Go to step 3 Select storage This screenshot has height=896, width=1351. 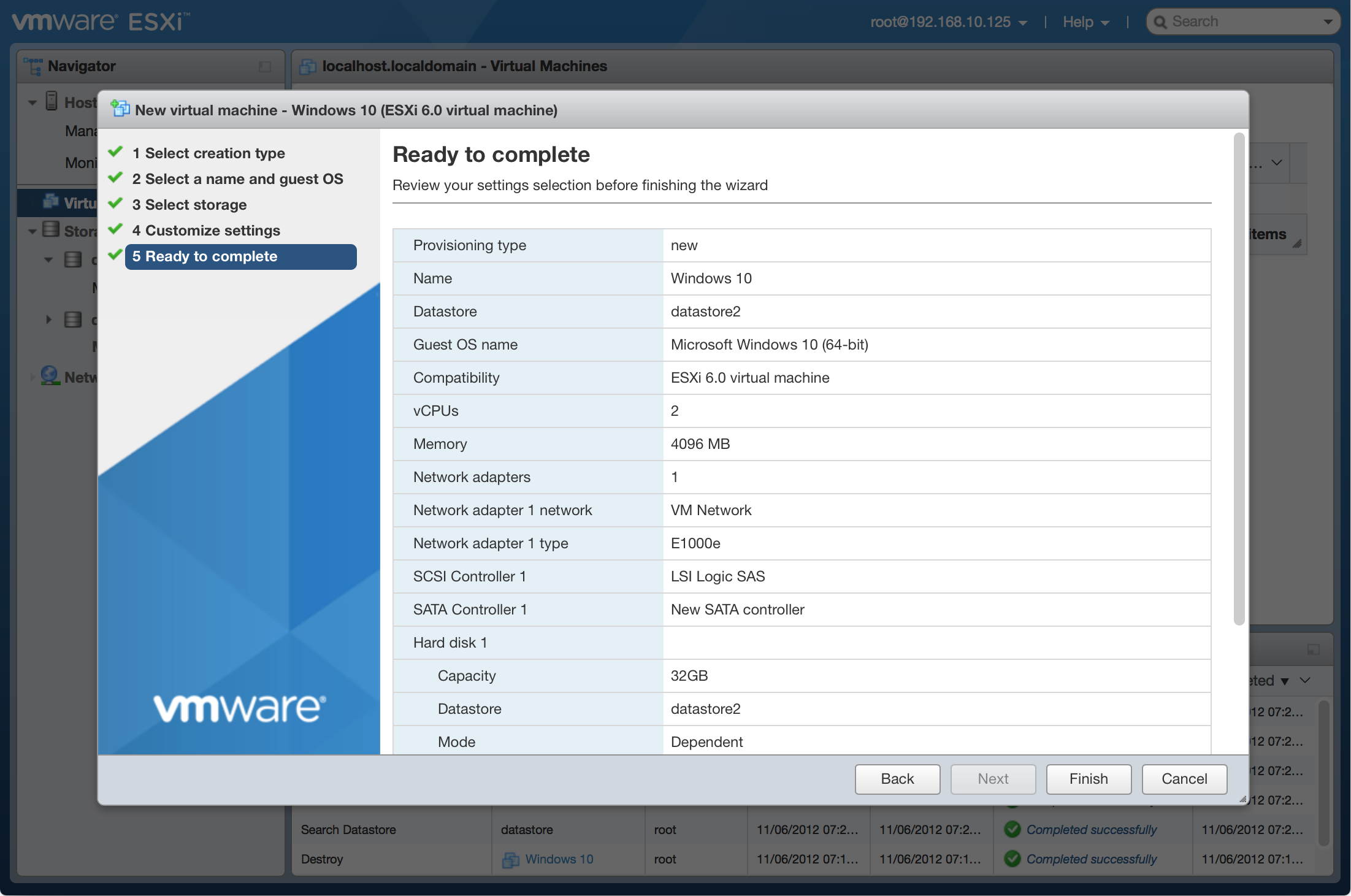[189, 205]
